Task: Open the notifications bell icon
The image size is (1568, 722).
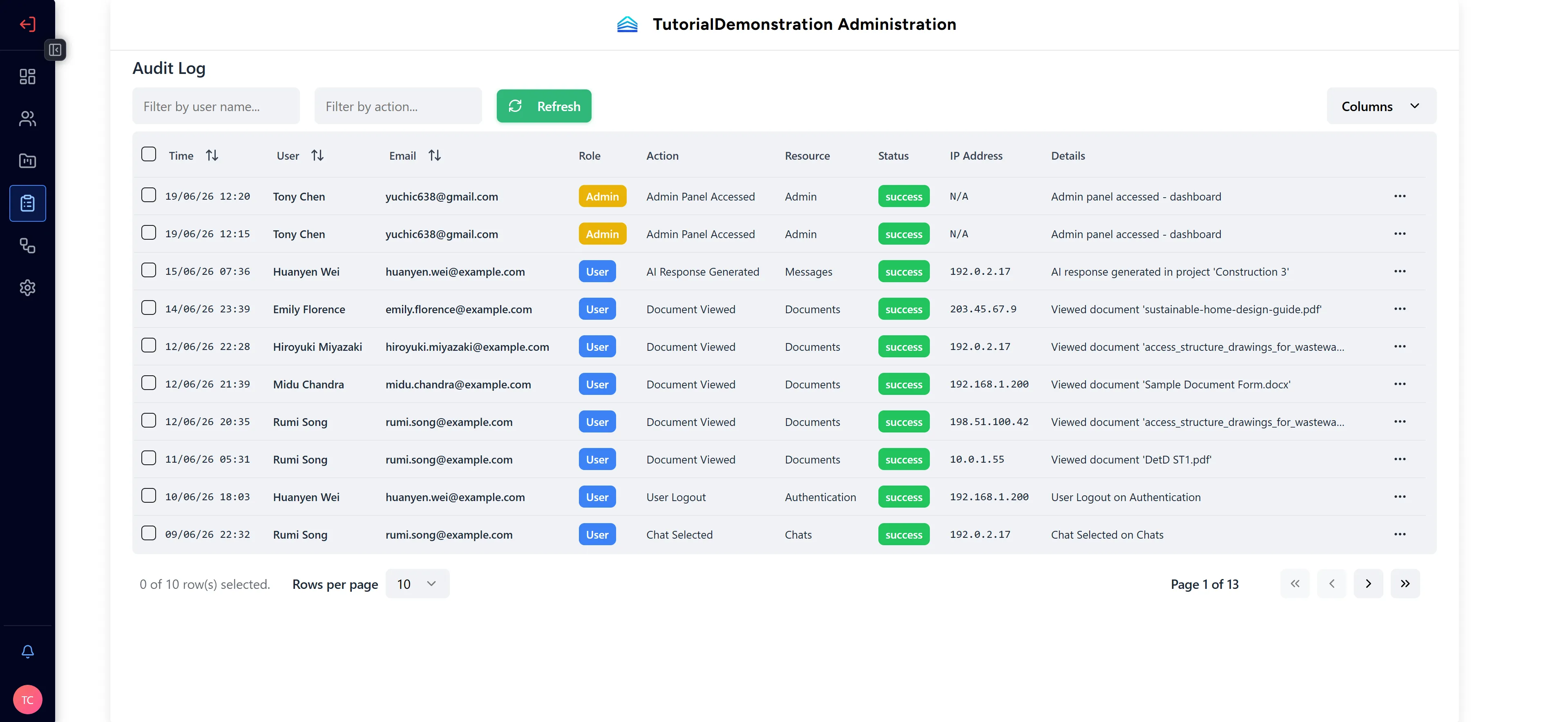Action: 27,651
